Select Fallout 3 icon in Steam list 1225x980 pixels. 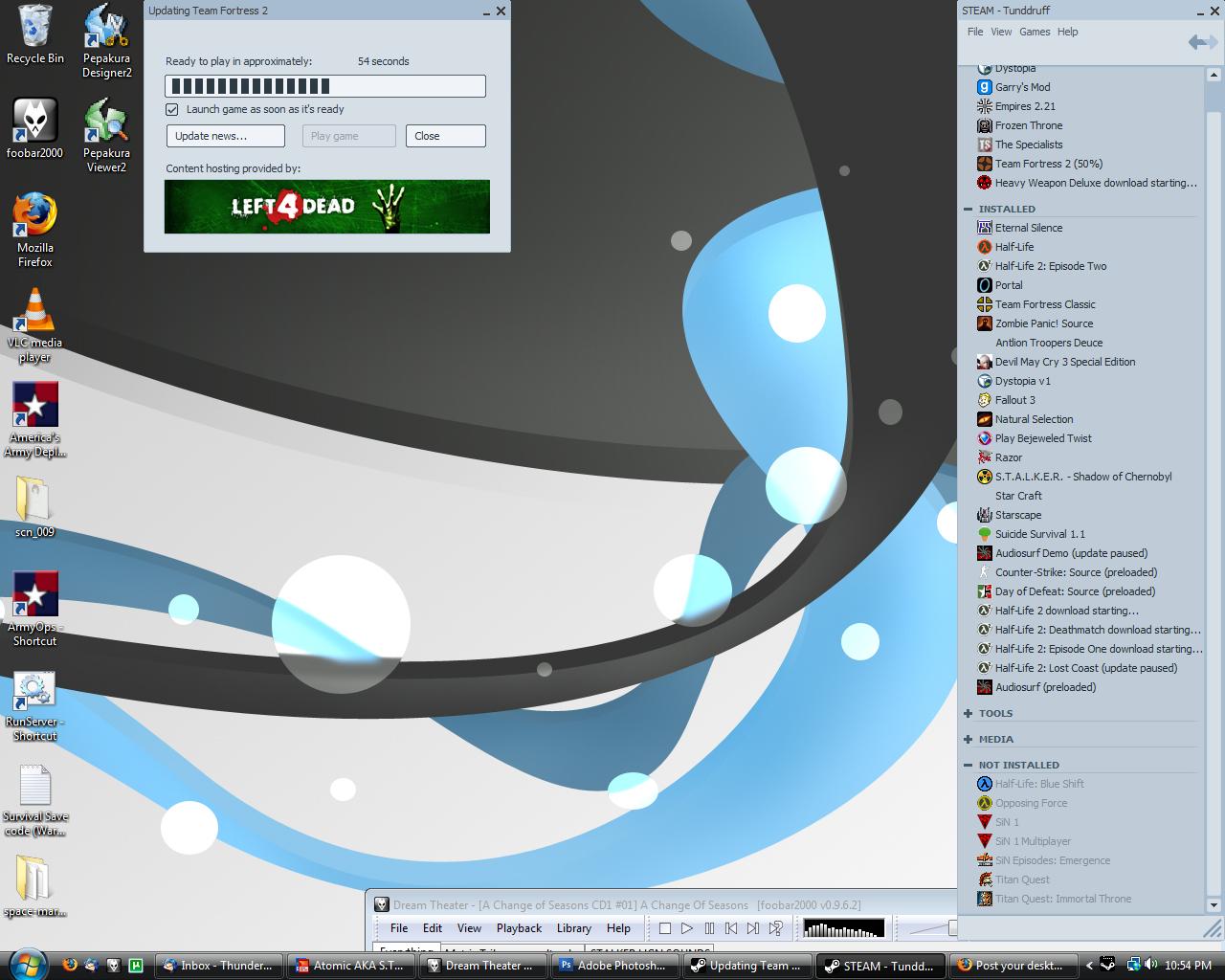(x=985, y=400)
